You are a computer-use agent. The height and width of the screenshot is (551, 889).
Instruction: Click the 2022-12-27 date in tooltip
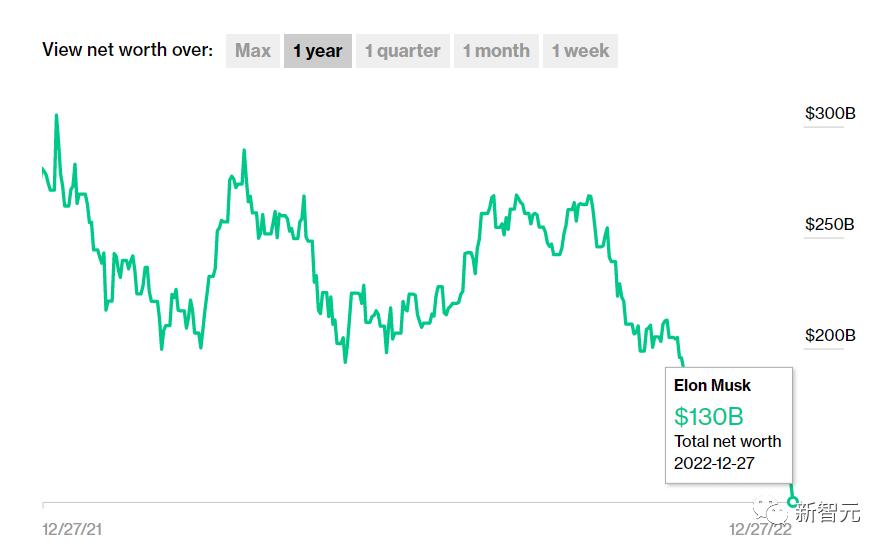(x=716, y=463)
